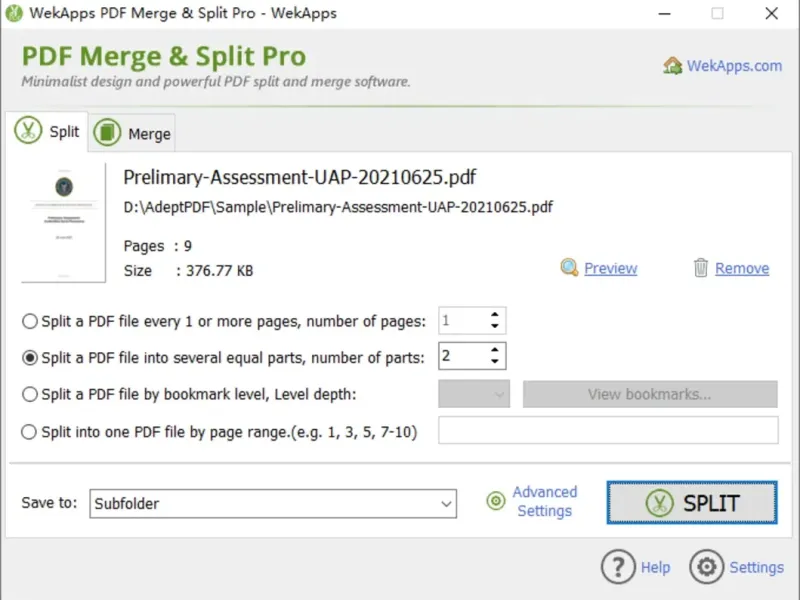This screenshot has width=800, height=600.
Task: Click the gear Settings icon
Action: (x=706, y=566)
